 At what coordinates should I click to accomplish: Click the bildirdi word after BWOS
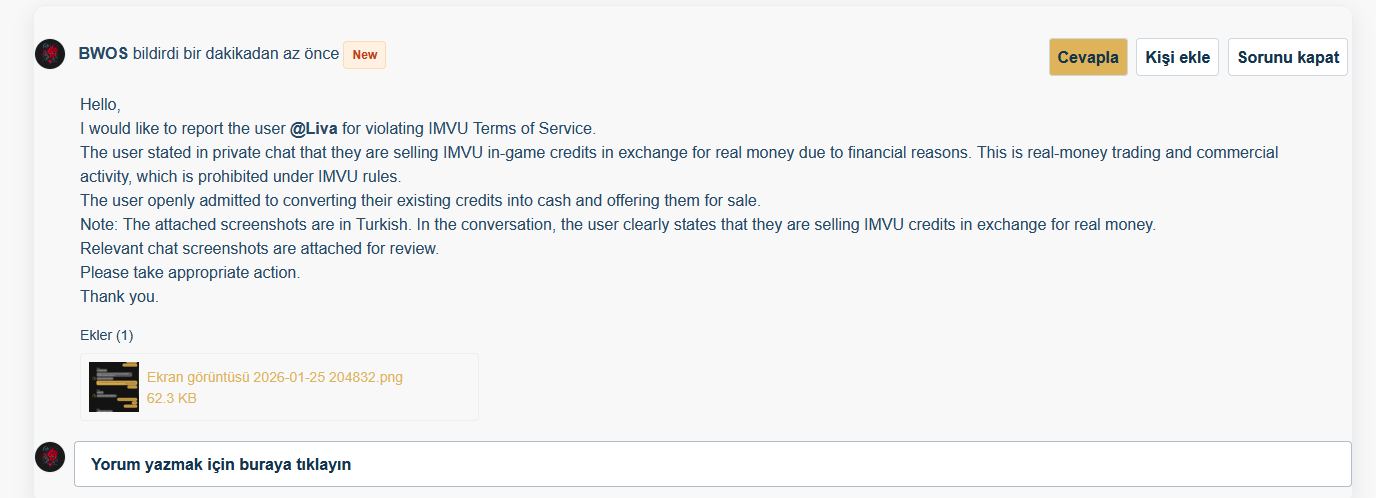point(155,55)
